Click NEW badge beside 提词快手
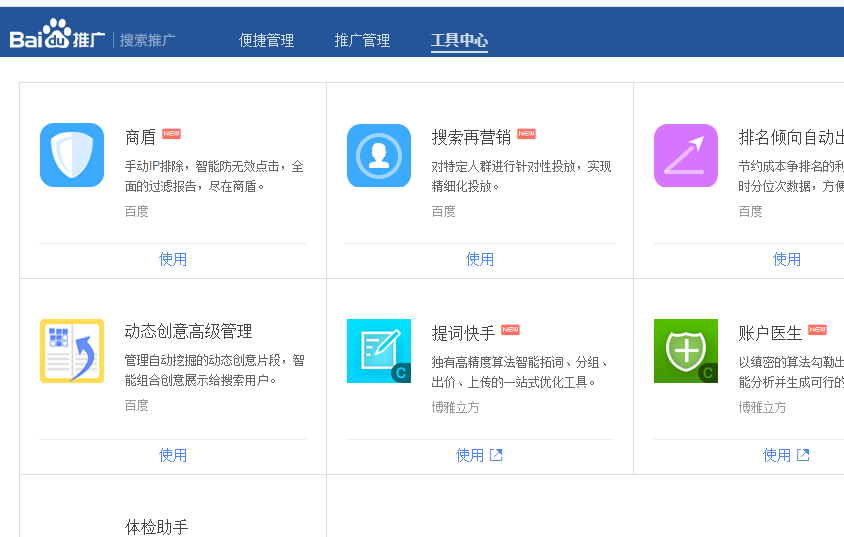 tap(510, 329)
